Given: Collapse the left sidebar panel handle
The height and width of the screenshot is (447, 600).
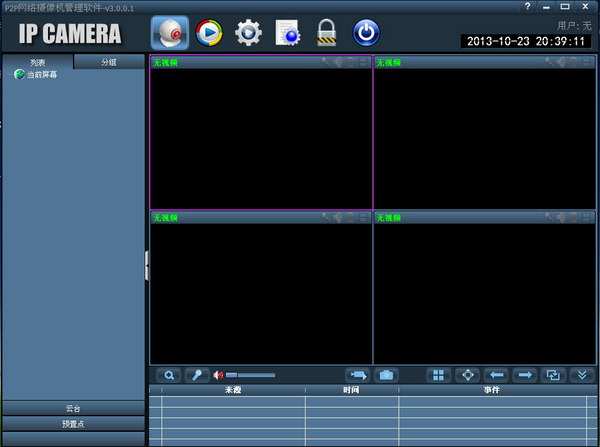Looking at the screenshot, I should click(x=146, y=265).
